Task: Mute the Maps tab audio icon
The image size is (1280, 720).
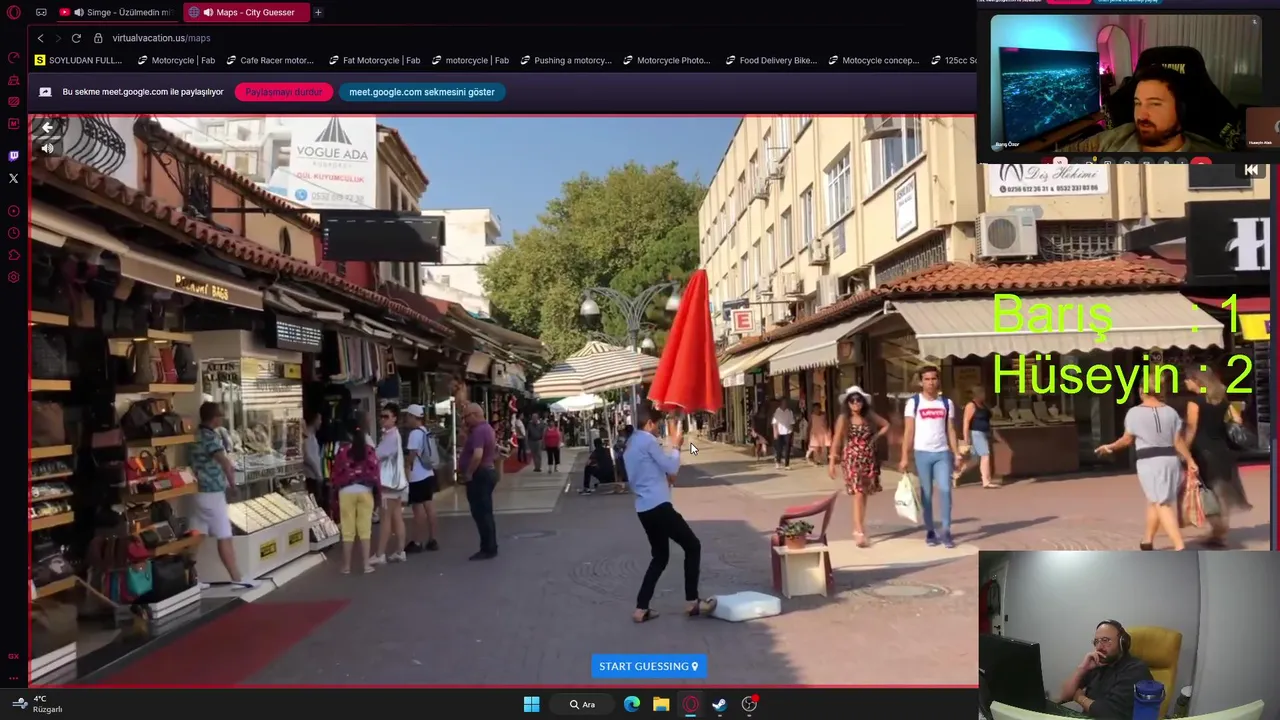Action: (x=208, y=12)
